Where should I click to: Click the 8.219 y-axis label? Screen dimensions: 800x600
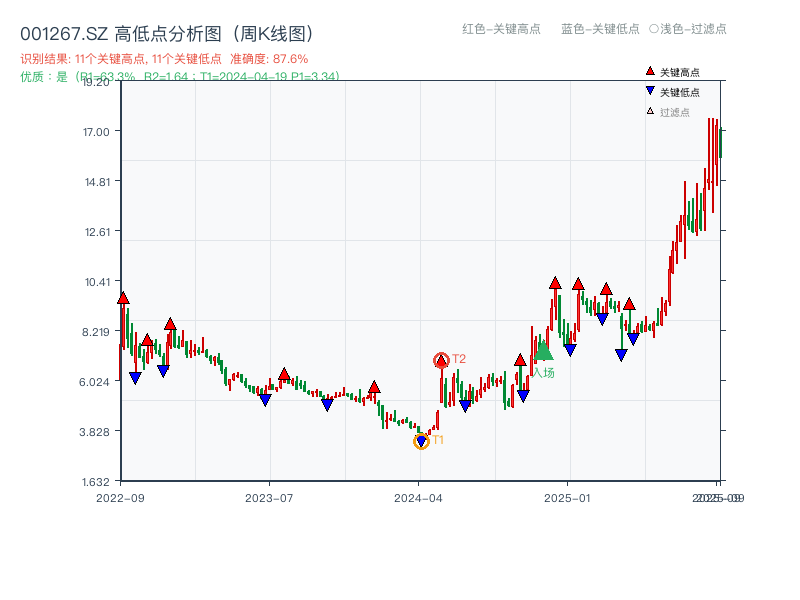(x=95, y=332)
